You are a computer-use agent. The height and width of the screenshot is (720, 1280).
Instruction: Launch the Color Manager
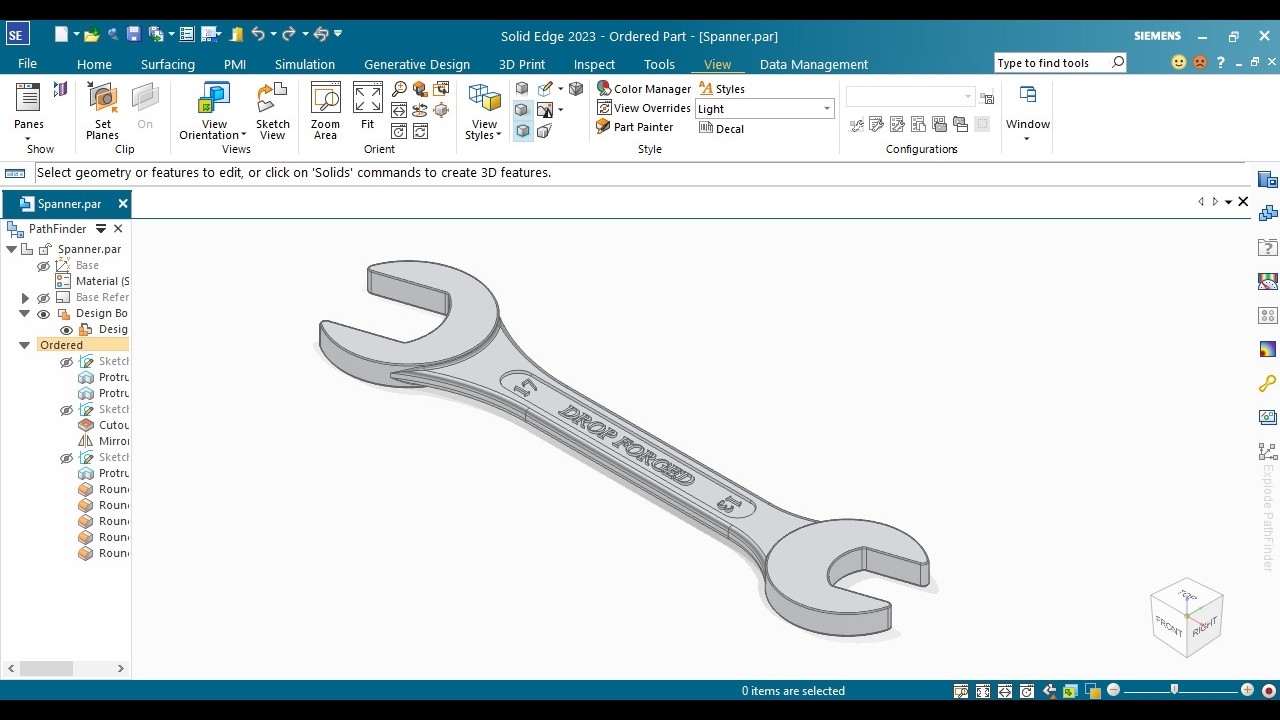click(x=644, y=89)
